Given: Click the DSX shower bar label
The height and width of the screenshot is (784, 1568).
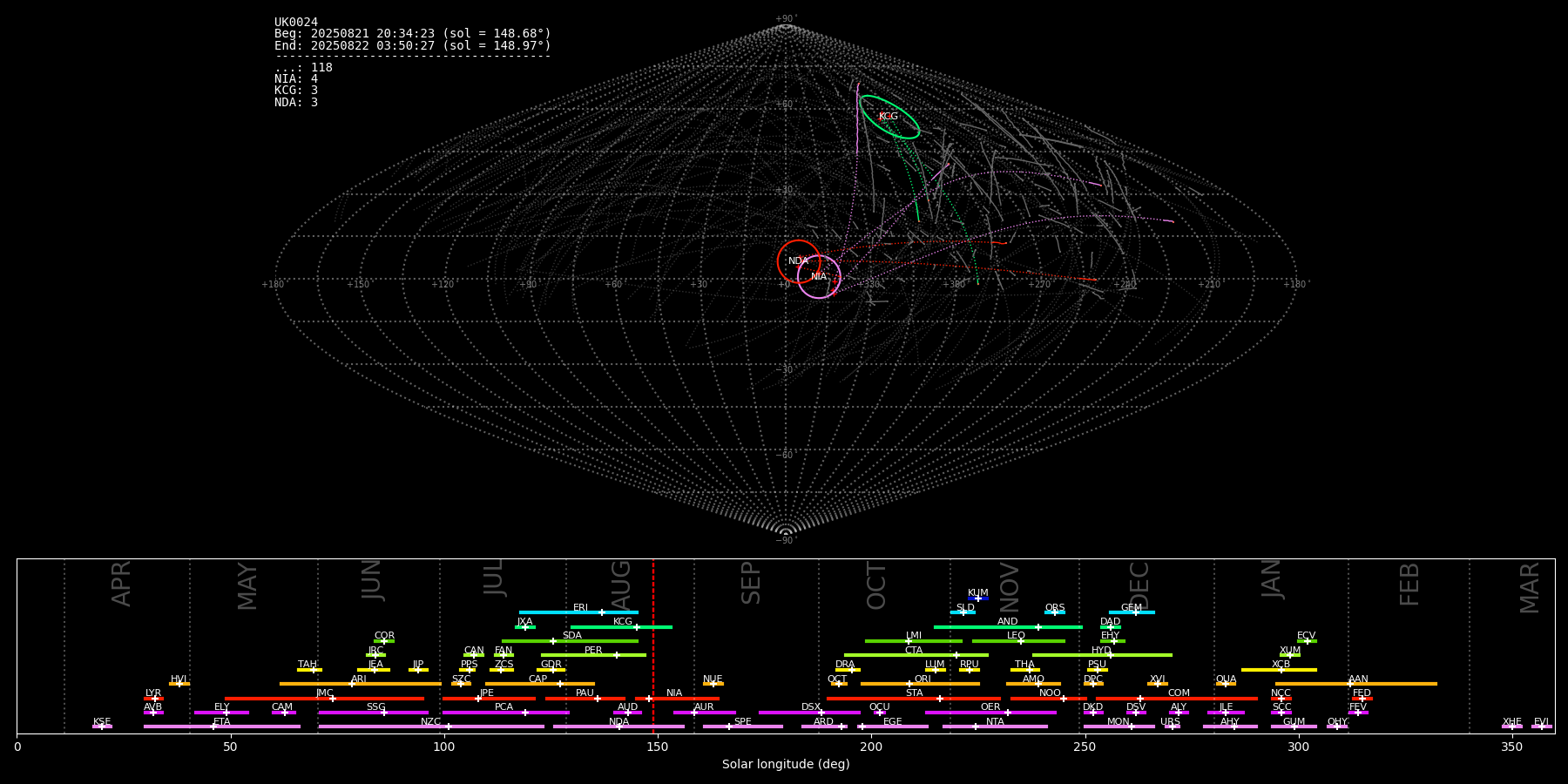Looking at the screenshot, I should point(811,707).
